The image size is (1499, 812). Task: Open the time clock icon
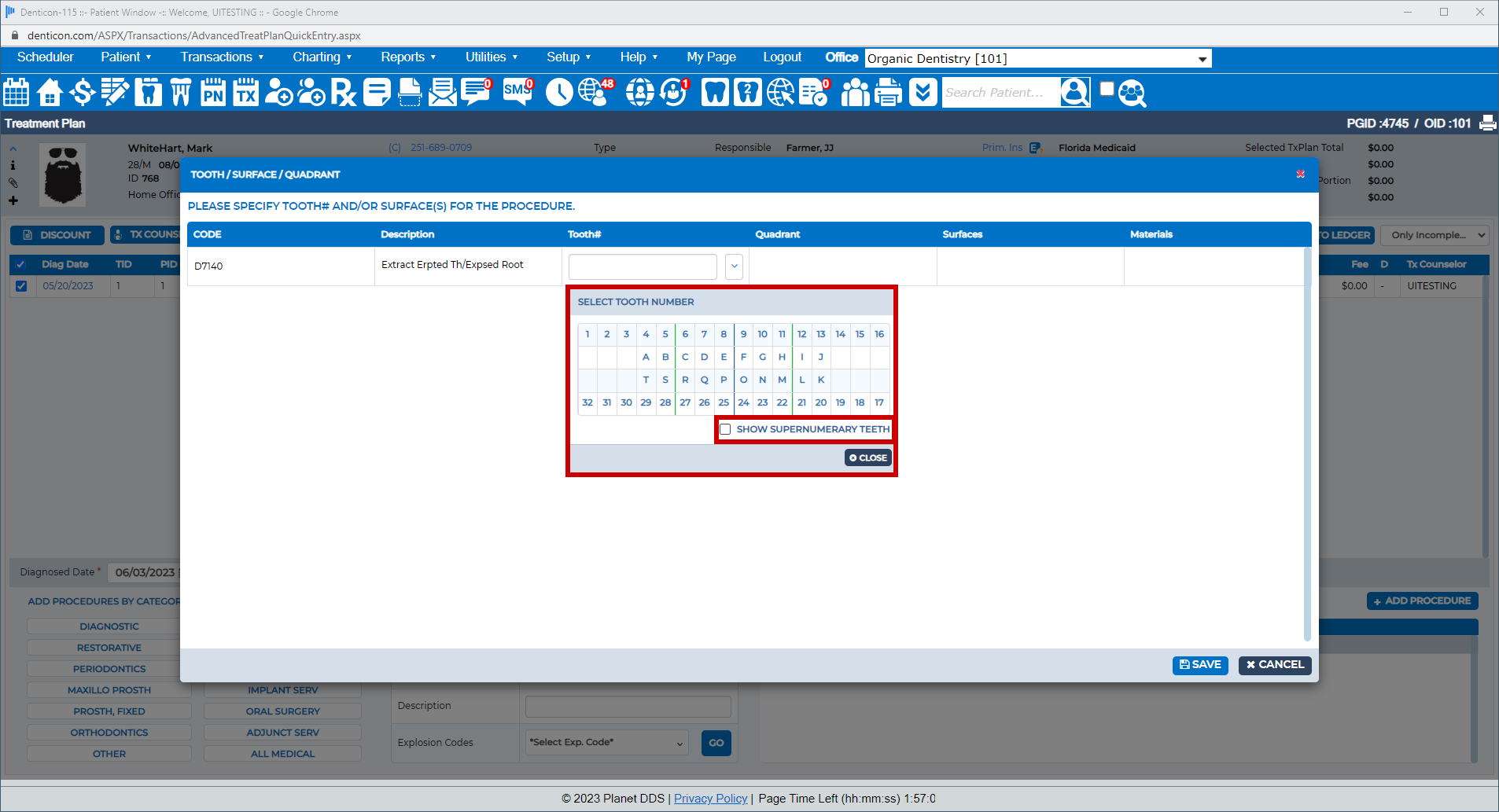coord(559,93)
